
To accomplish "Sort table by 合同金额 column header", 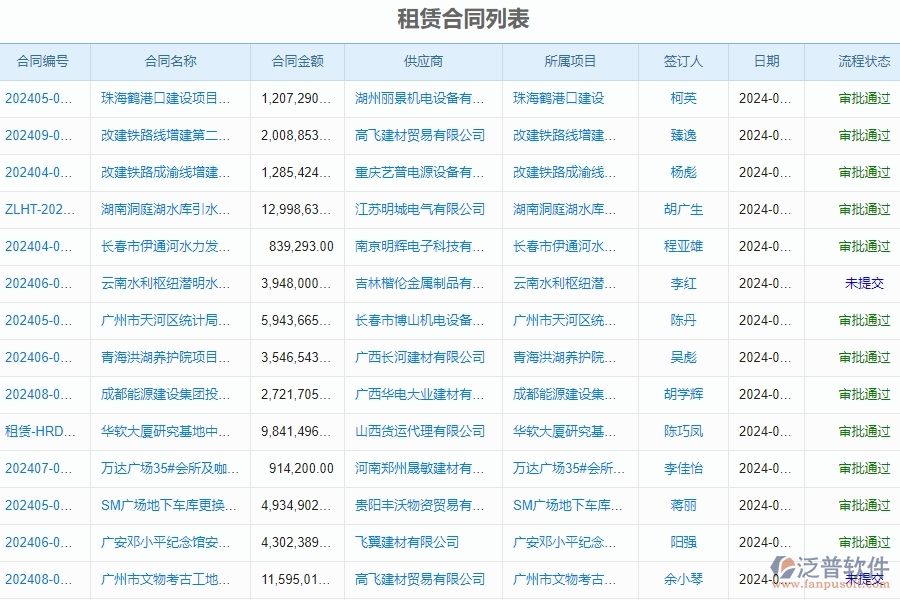I will tap(296, 61).
